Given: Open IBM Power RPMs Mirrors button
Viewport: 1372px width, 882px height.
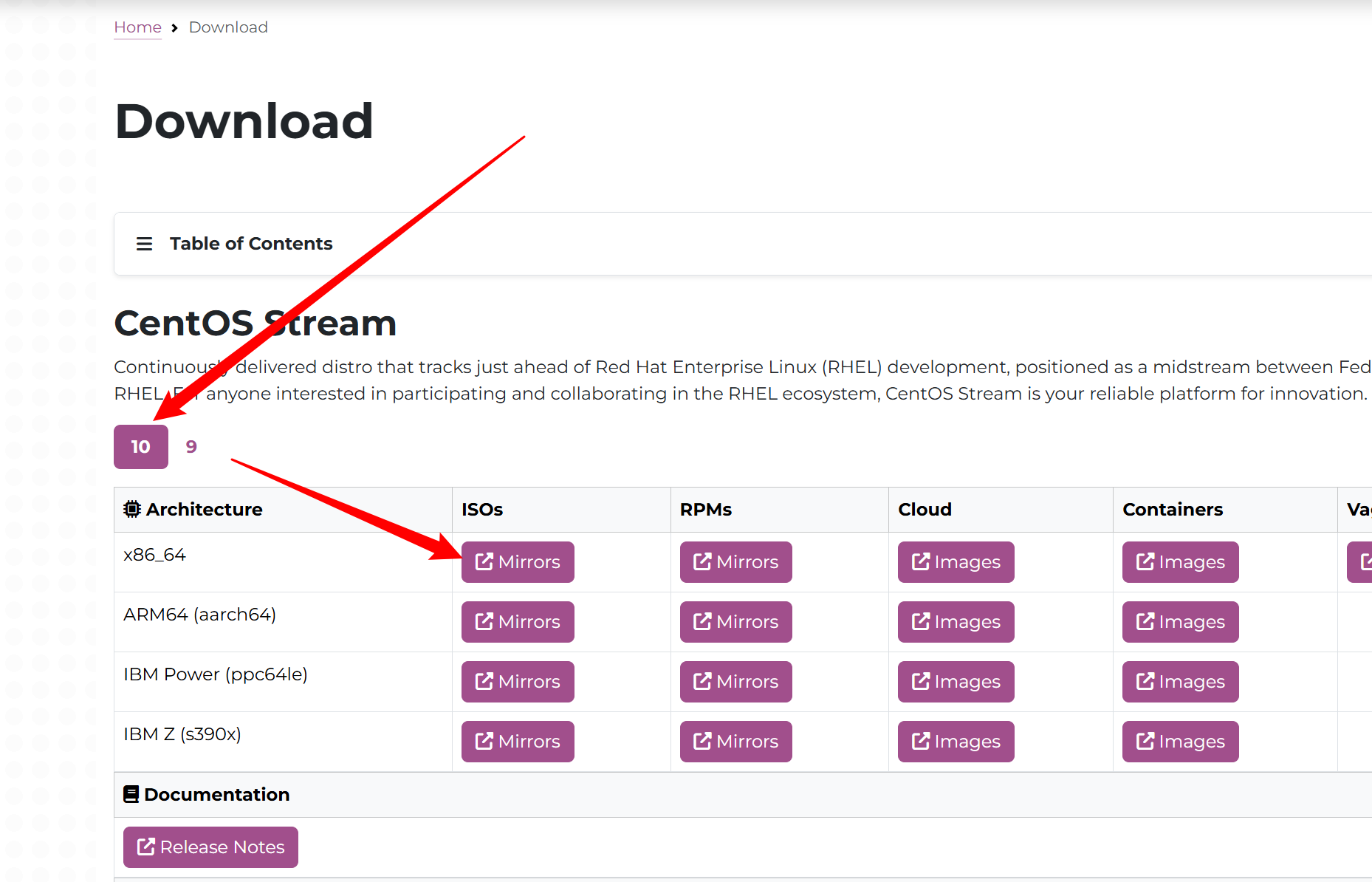Looking at the screenshot, I should pos(735,682).
